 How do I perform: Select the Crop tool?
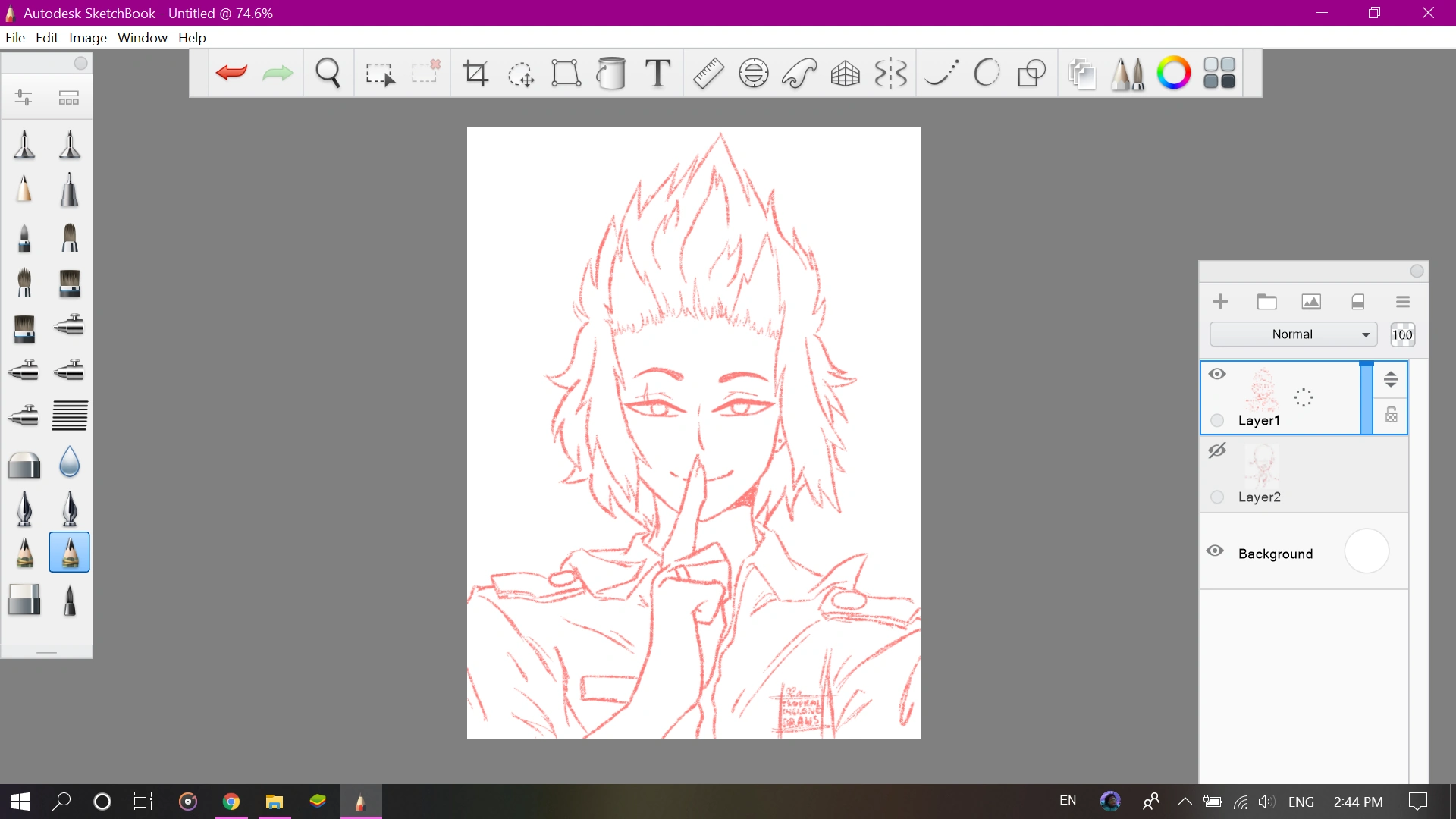[x=475, y=73]
